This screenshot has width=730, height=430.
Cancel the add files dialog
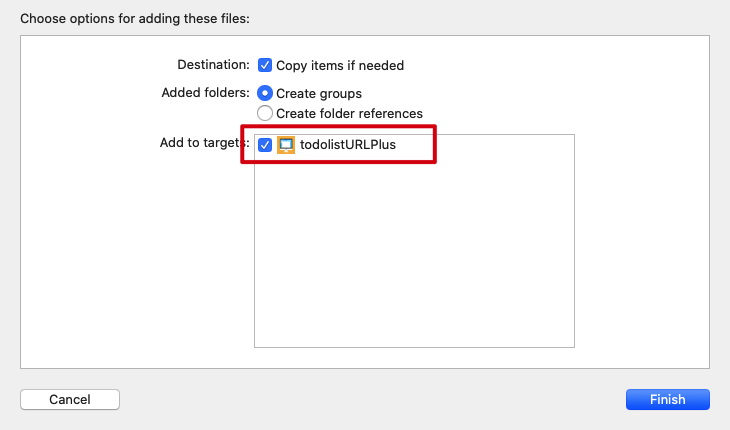[x=70, y=399]
